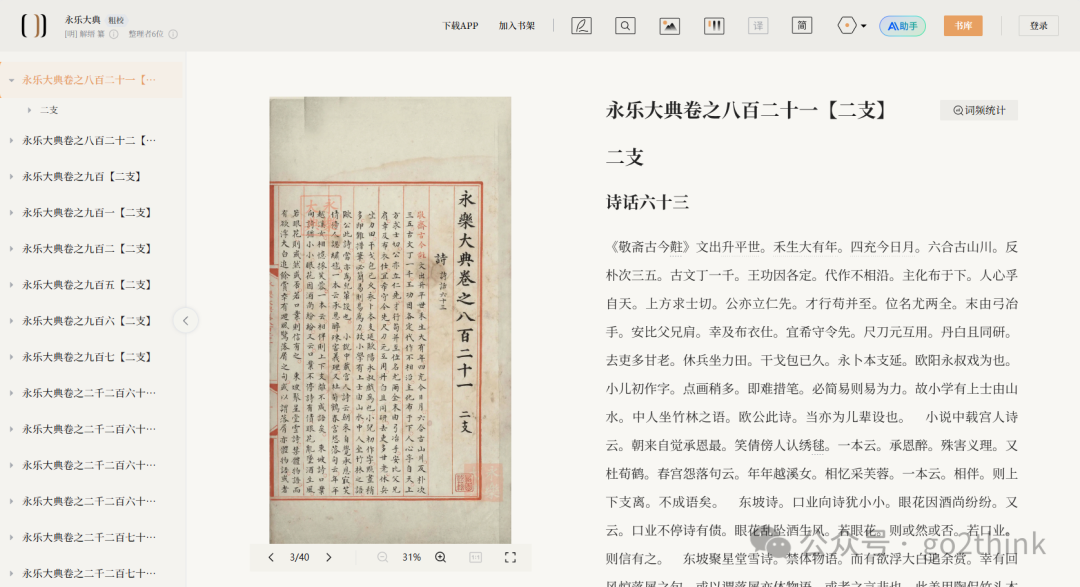Click the 书库 library button

[963, 26]
